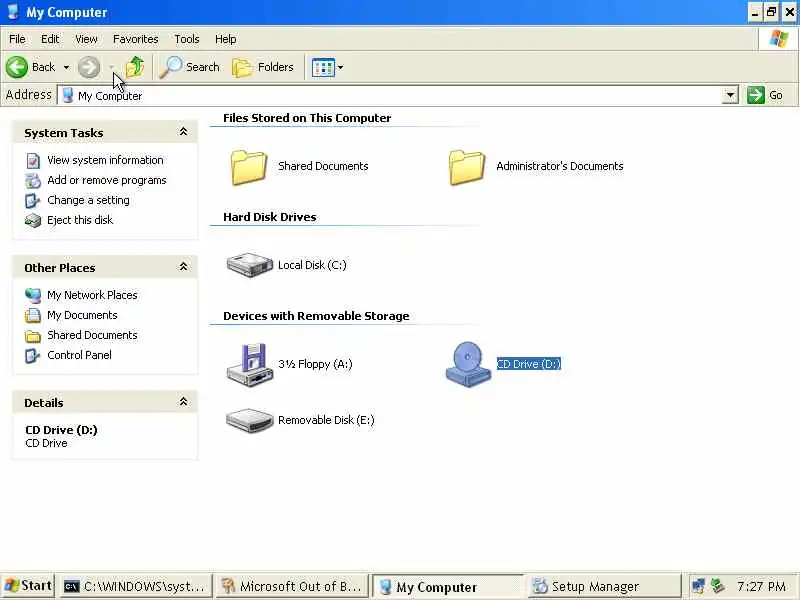Select the CD Drive (D:) label text
Viewport: 800px width, 600px height.
pyautogui.click(x=529, y=364)
